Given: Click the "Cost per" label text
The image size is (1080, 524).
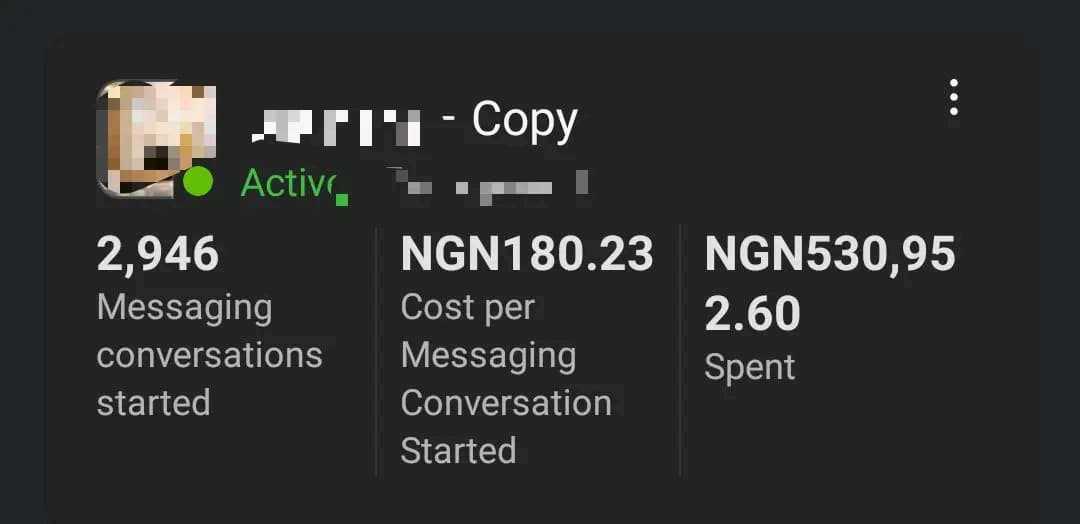Looking at the screenshot, I should pyautogui.click(x=468, y=307).
